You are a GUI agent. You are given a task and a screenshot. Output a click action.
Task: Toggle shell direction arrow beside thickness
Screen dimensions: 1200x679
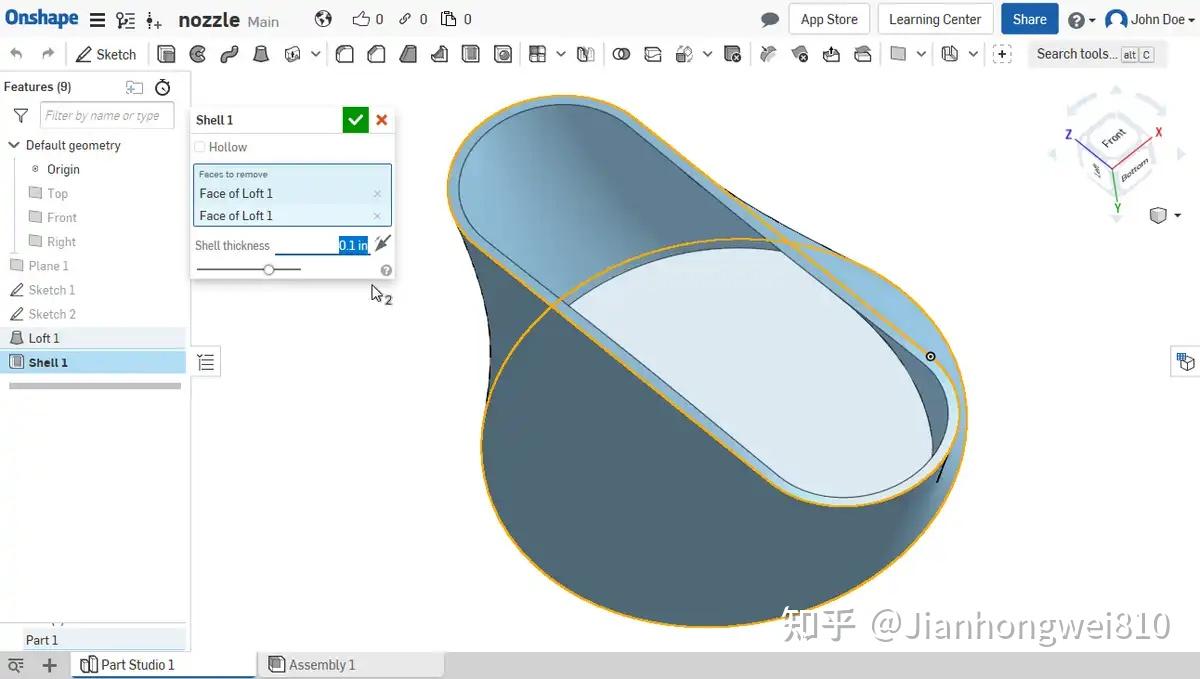click(x=382, y=244)
